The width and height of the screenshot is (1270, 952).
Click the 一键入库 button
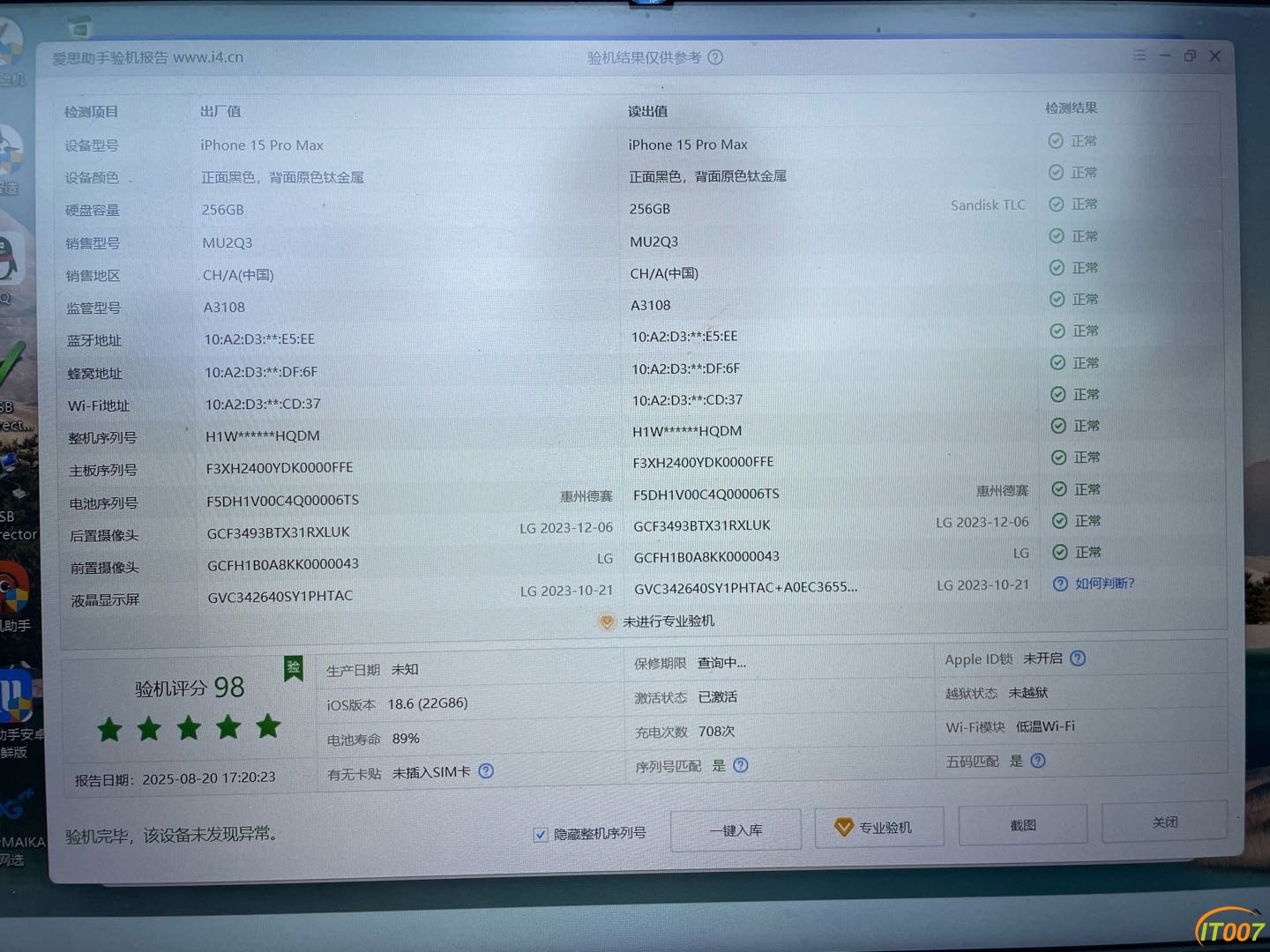(x=736, y=830)
